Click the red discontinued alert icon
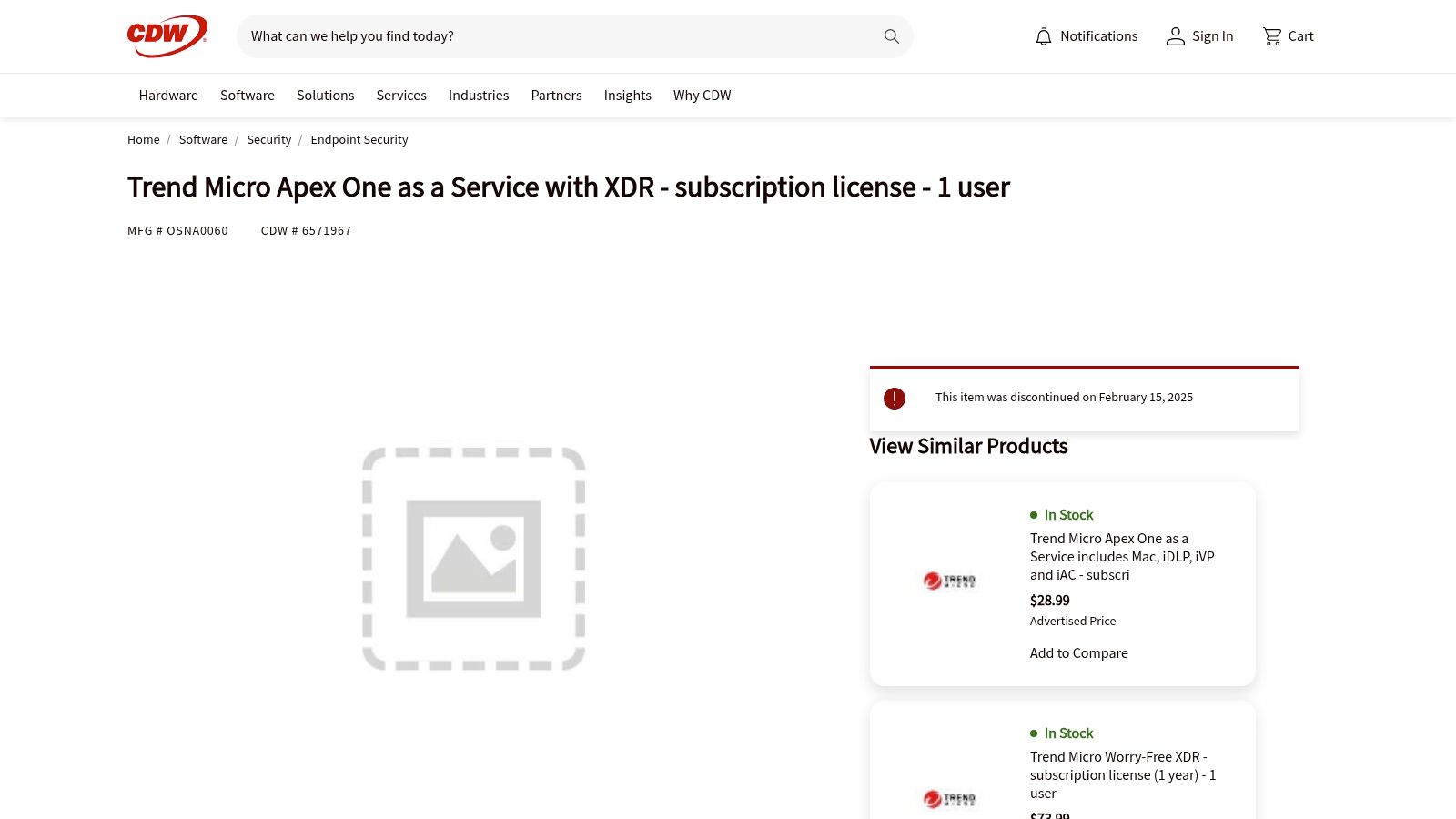Screen dimensions: 1456x819 pyautogui.click(x=895, y=399)
